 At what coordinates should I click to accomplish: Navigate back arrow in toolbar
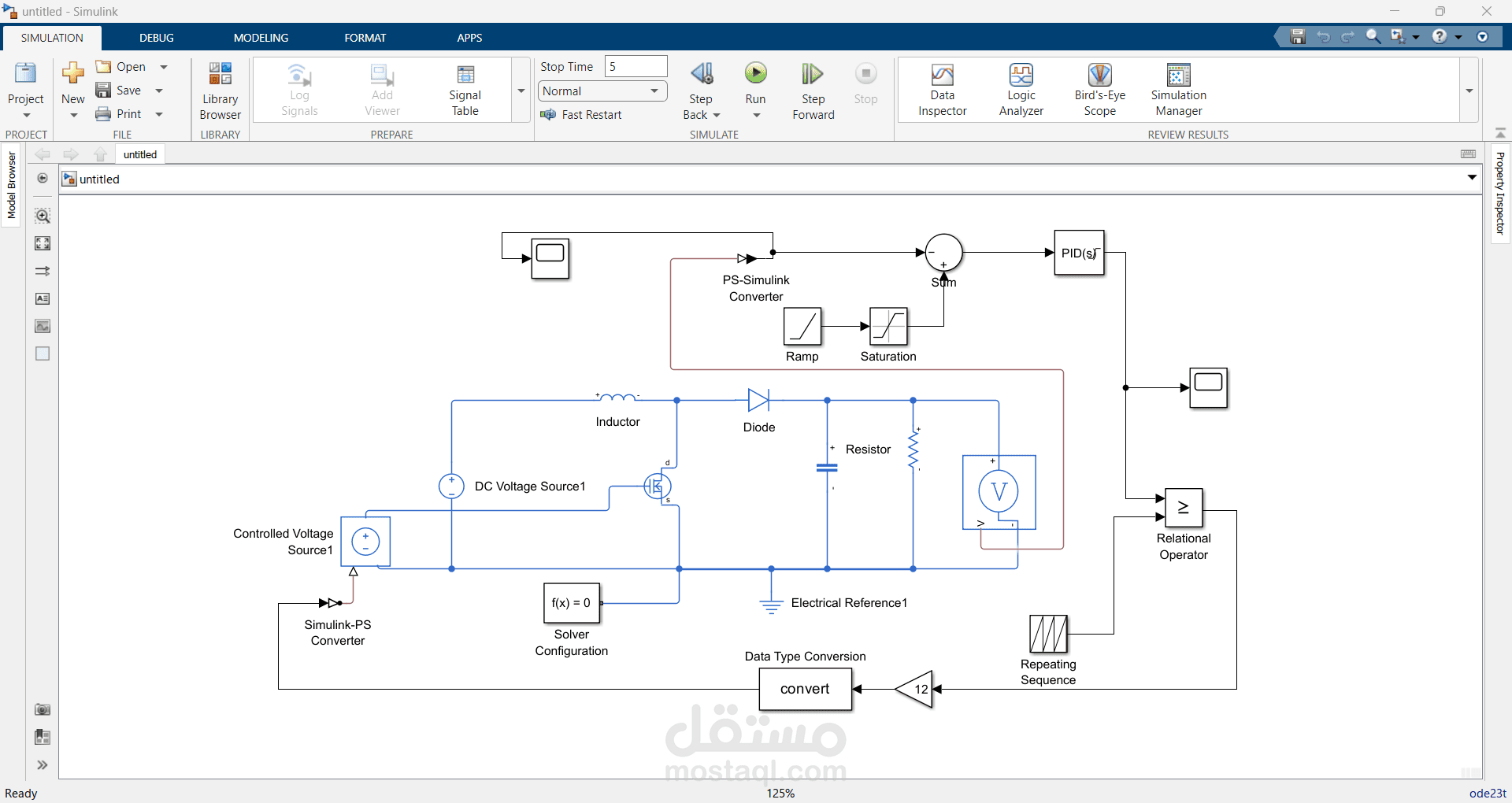[43, 154]
